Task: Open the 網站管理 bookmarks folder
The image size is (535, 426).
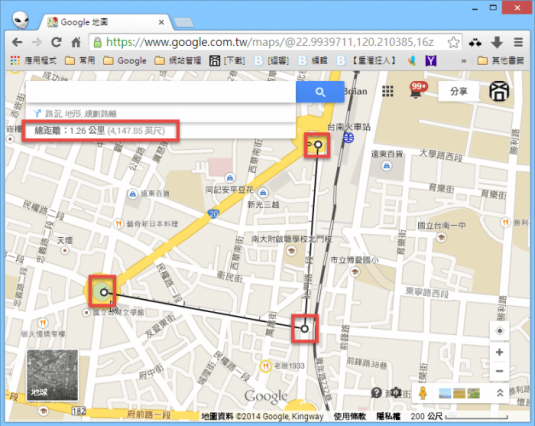Action: coord(178,61)
